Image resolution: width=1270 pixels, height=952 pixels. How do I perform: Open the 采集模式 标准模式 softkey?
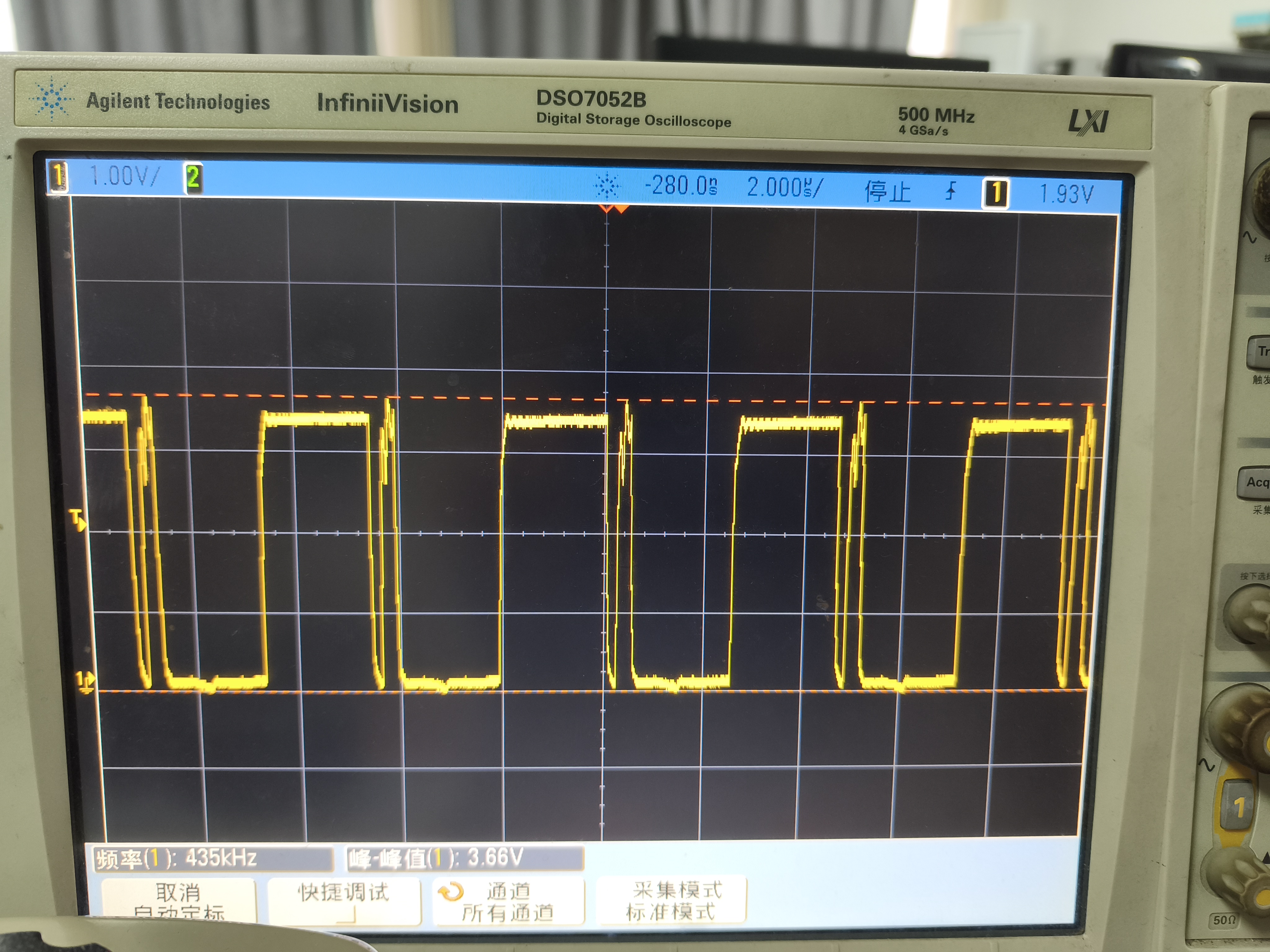click(672, 900)
